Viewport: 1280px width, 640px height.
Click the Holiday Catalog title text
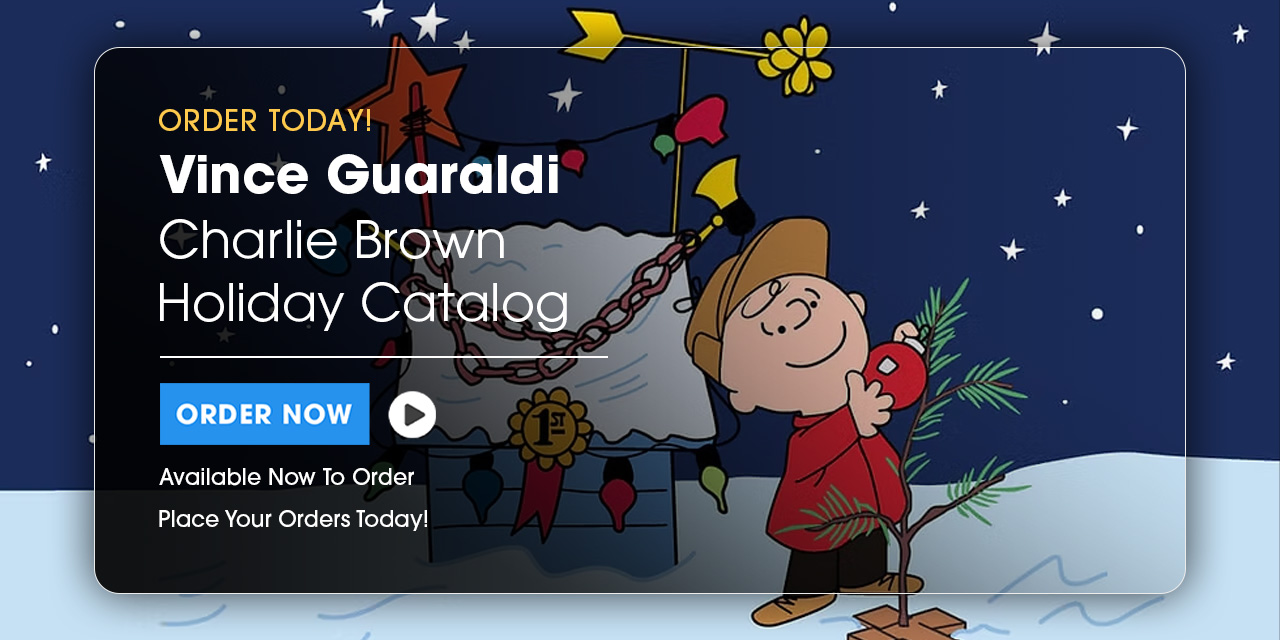pyautogui.click(x=363, y=303)
